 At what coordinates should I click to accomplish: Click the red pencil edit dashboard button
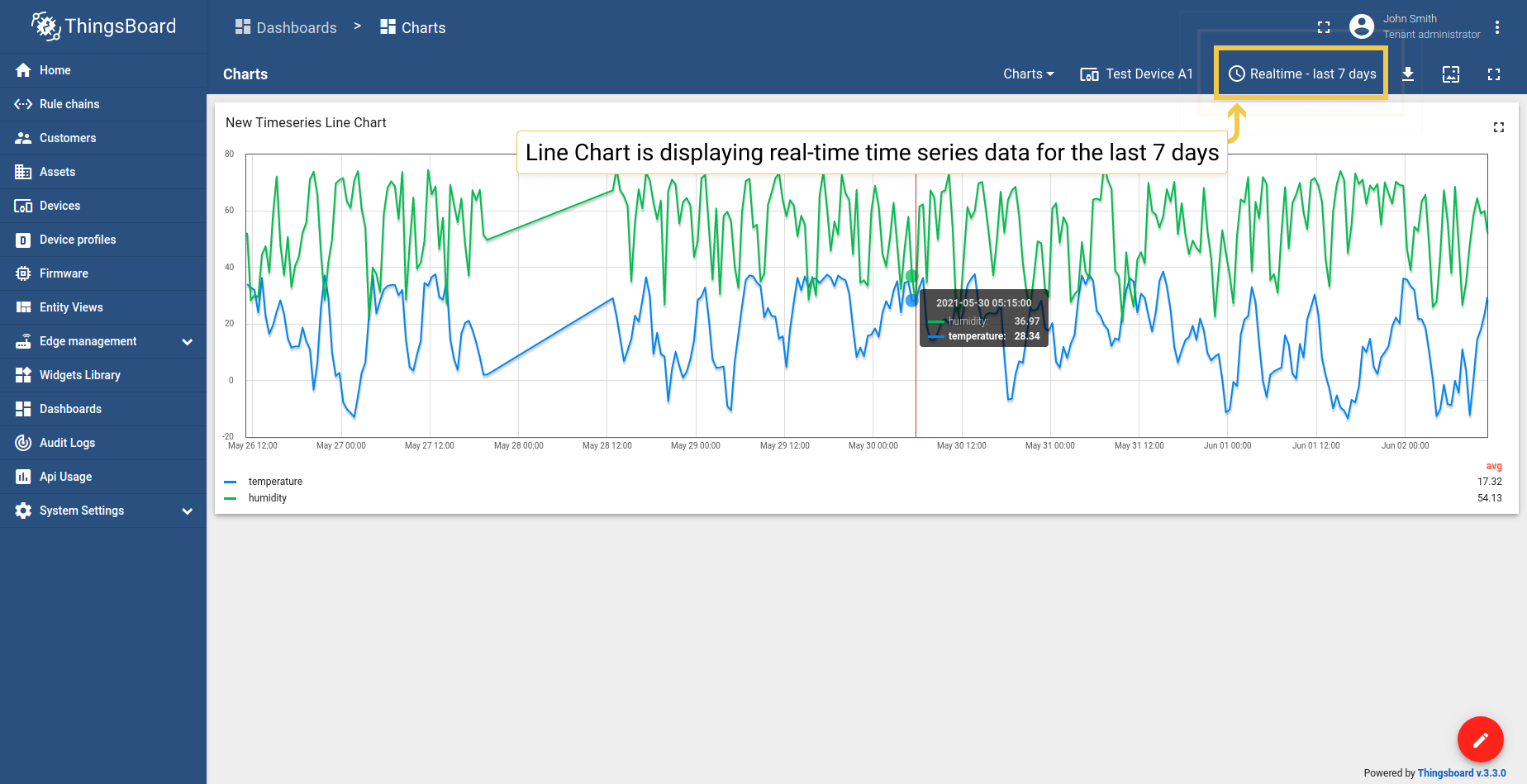pos(1480,739)
